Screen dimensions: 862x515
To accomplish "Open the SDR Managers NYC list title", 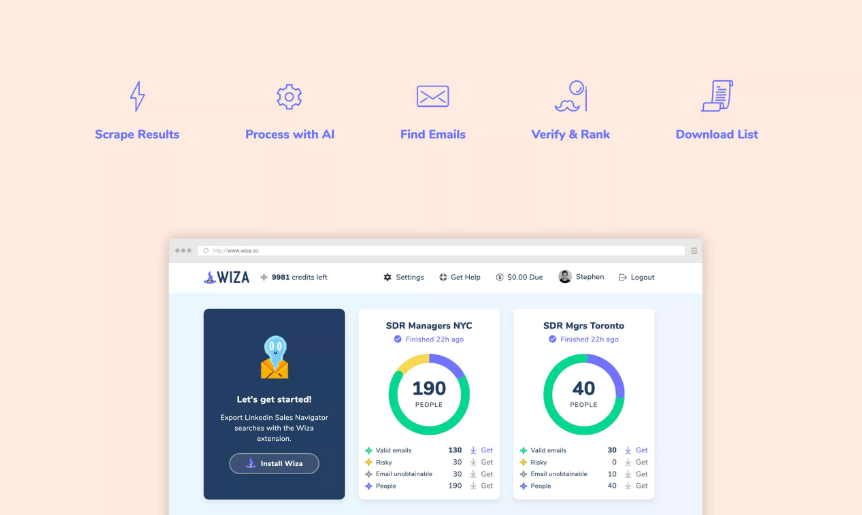I will 429,325.
